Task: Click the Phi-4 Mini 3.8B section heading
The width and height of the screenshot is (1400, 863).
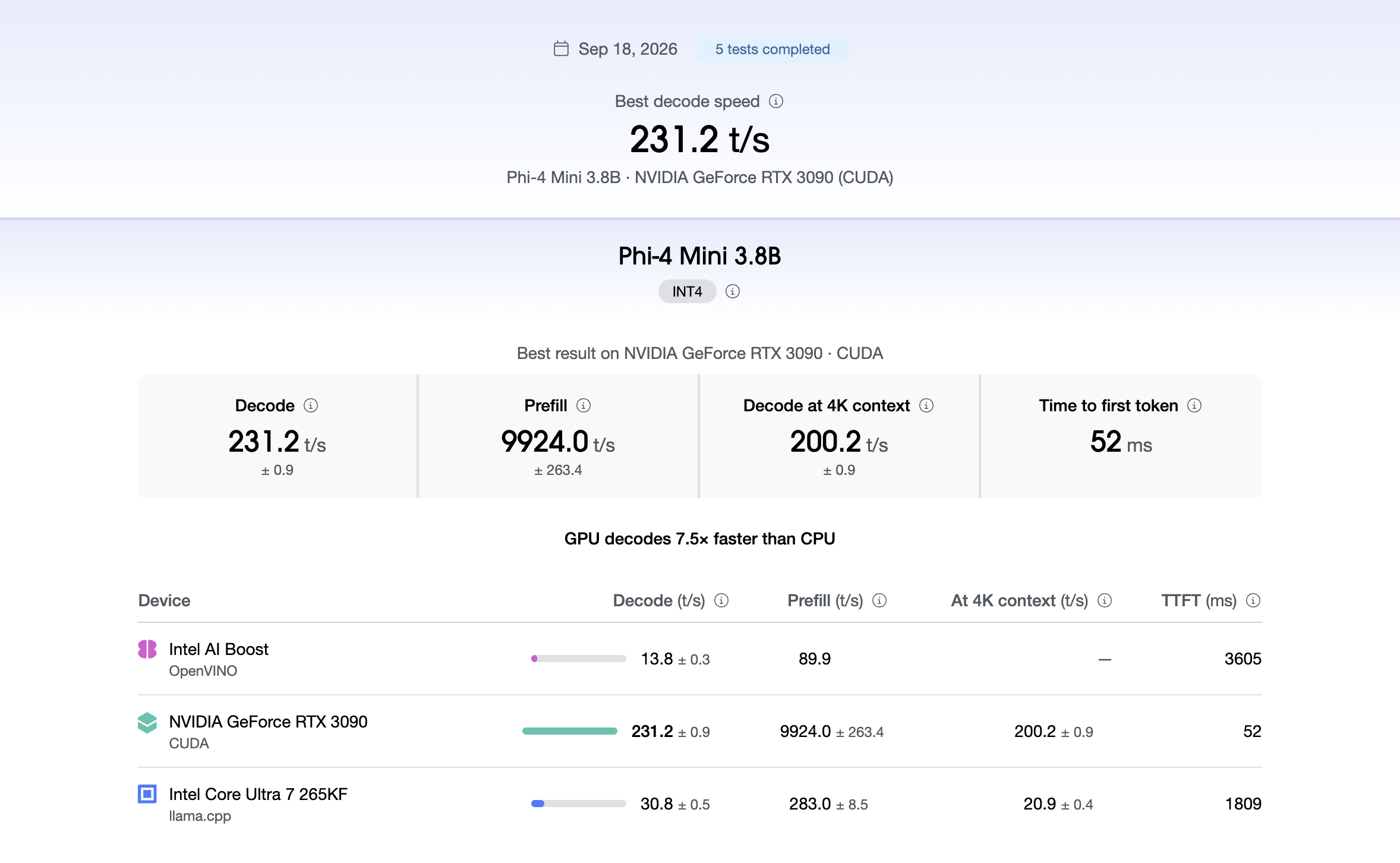Action: (x=699, y=256)
